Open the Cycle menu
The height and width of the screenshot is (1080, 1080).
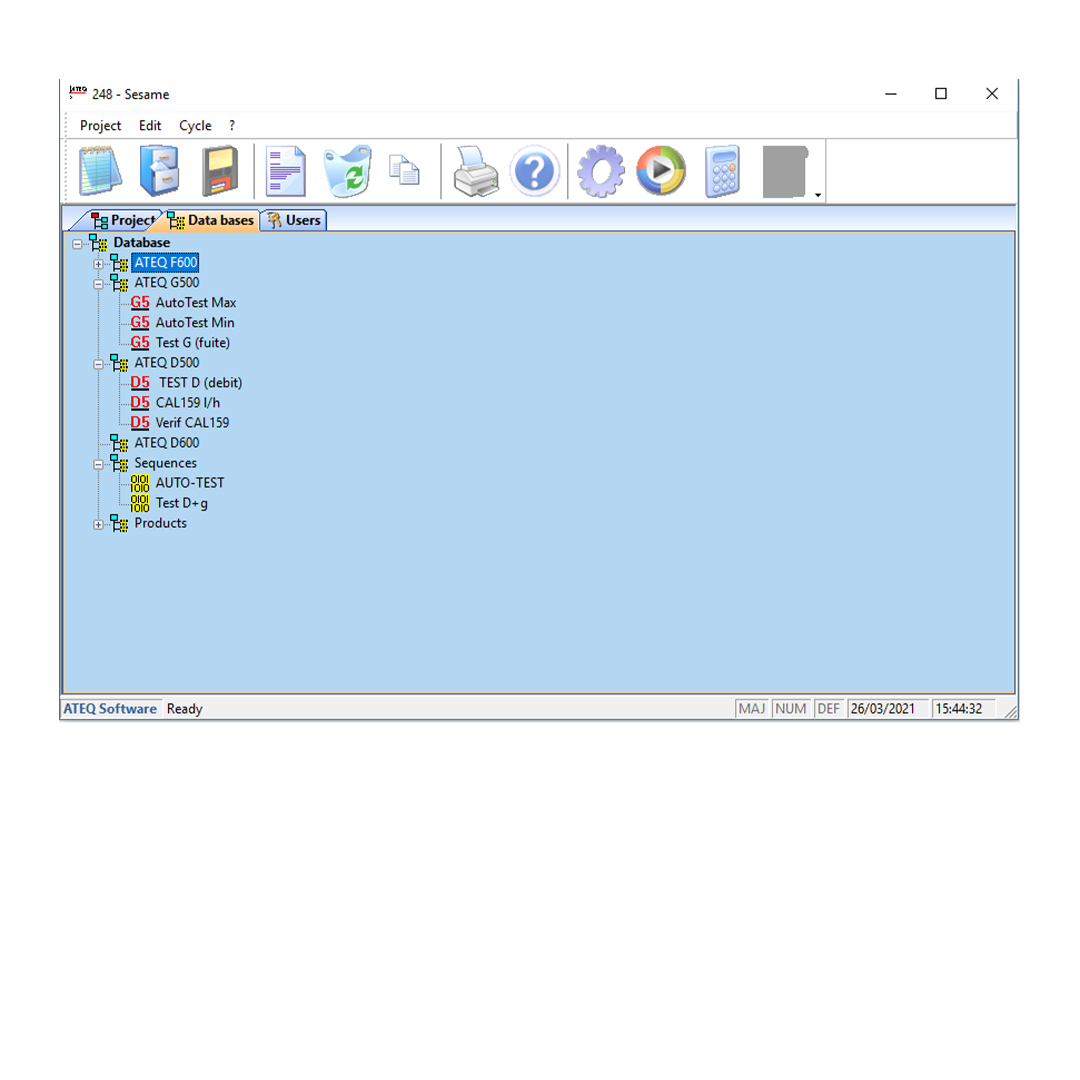(x=195, y=126)
